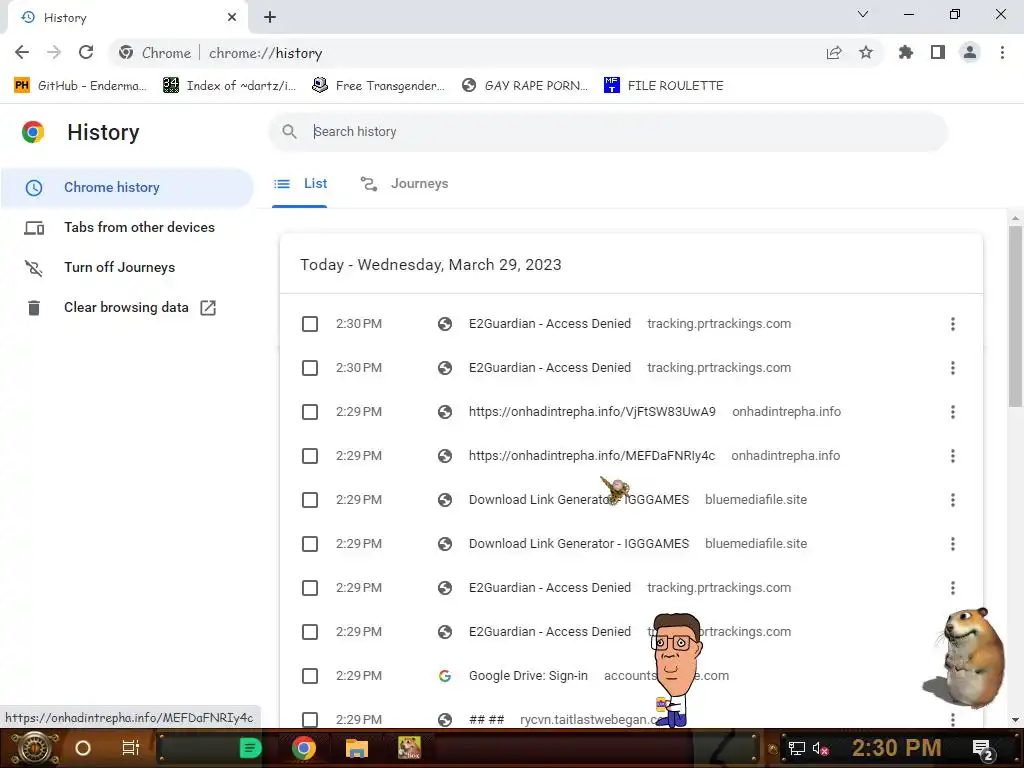Screen dimensions: 1024x768
Task: Open the notification center icon
Action: click(983, 749)
